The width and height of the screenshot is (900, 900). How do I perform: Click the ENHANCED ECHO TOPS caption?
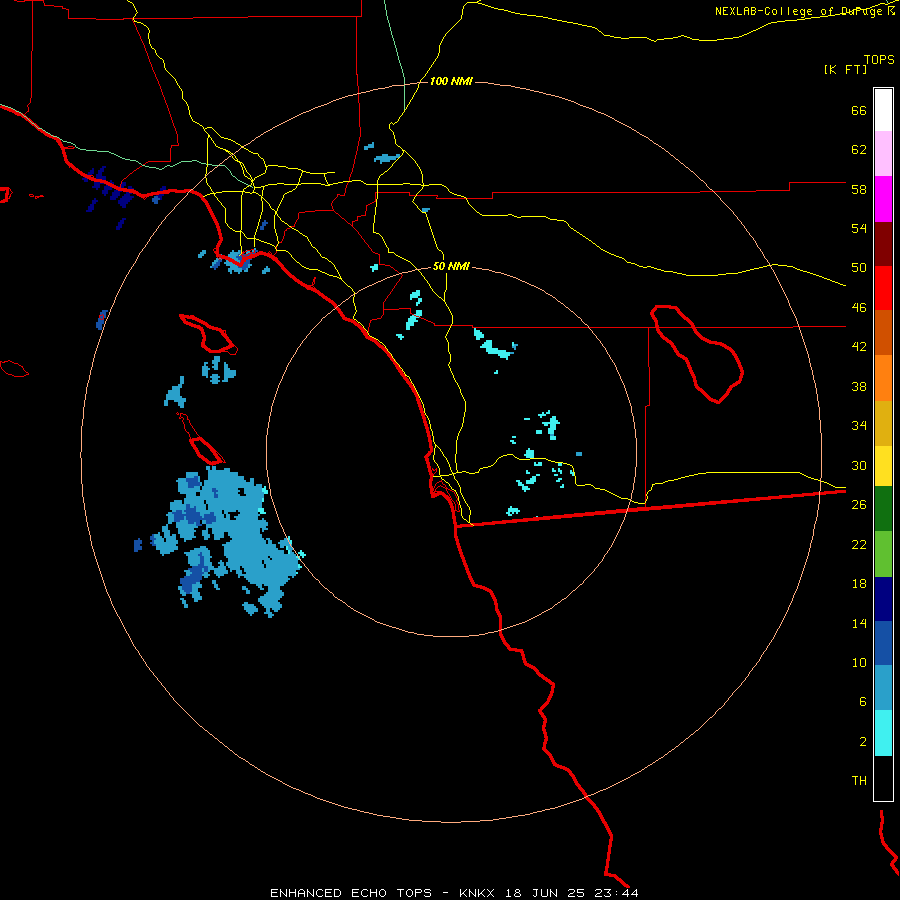351,893
